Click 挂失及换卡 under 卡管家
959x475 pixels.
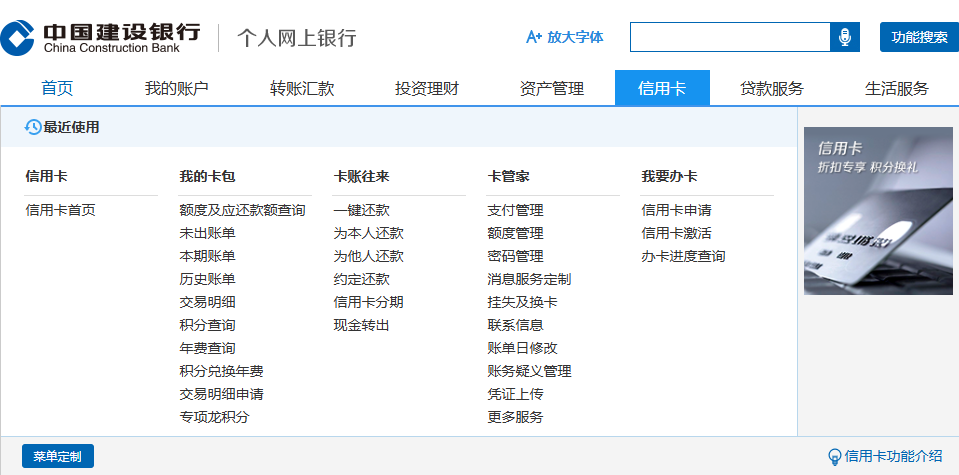(x=522, y=302)
